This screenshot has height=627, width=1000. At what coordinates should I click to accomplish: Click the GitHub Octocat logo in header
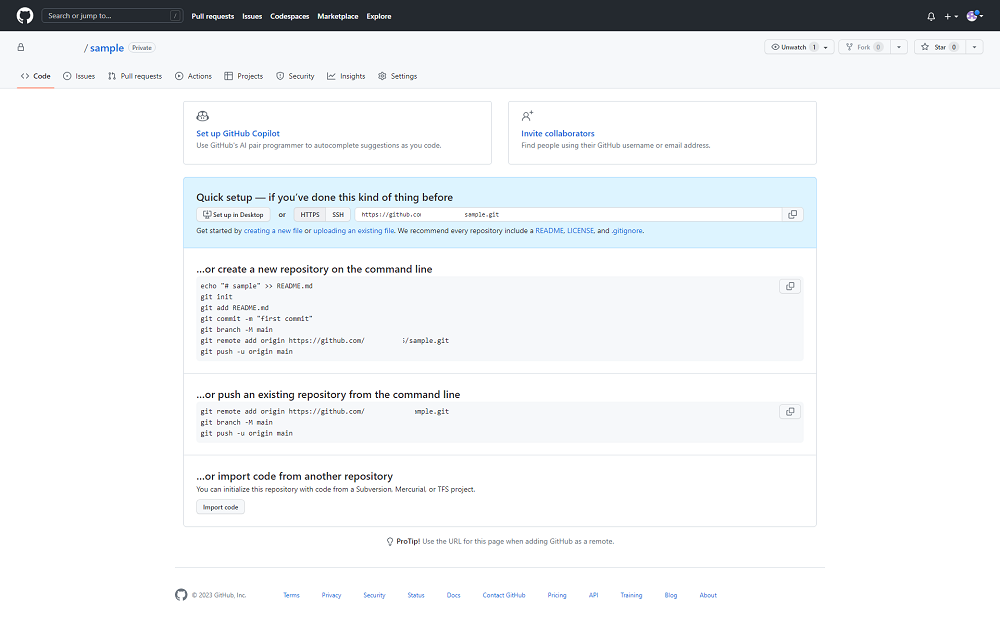(x=25, y=16)
